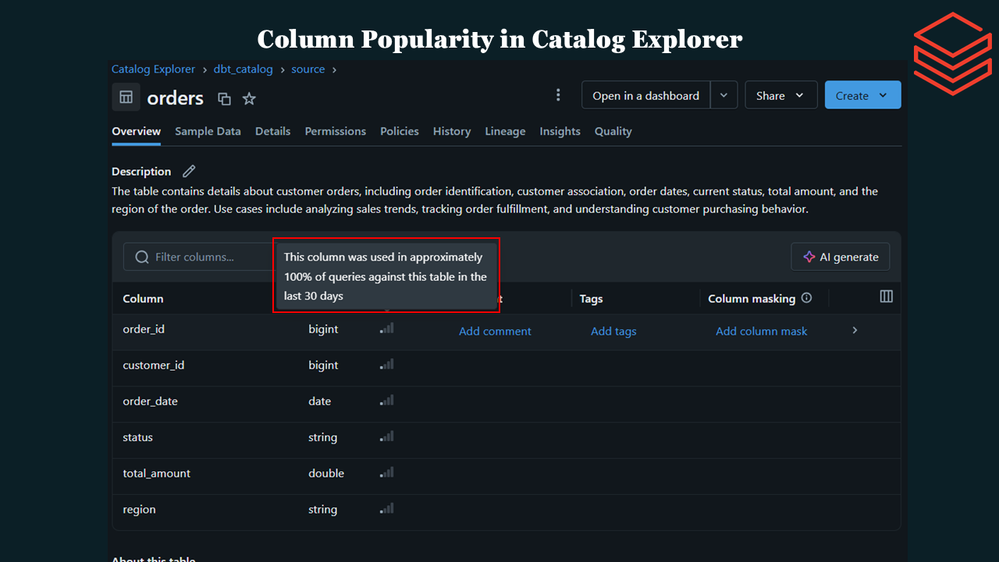Screen dimensions: 999x562
Task: Copy the orders table name icon
Action: click(224, 99)
